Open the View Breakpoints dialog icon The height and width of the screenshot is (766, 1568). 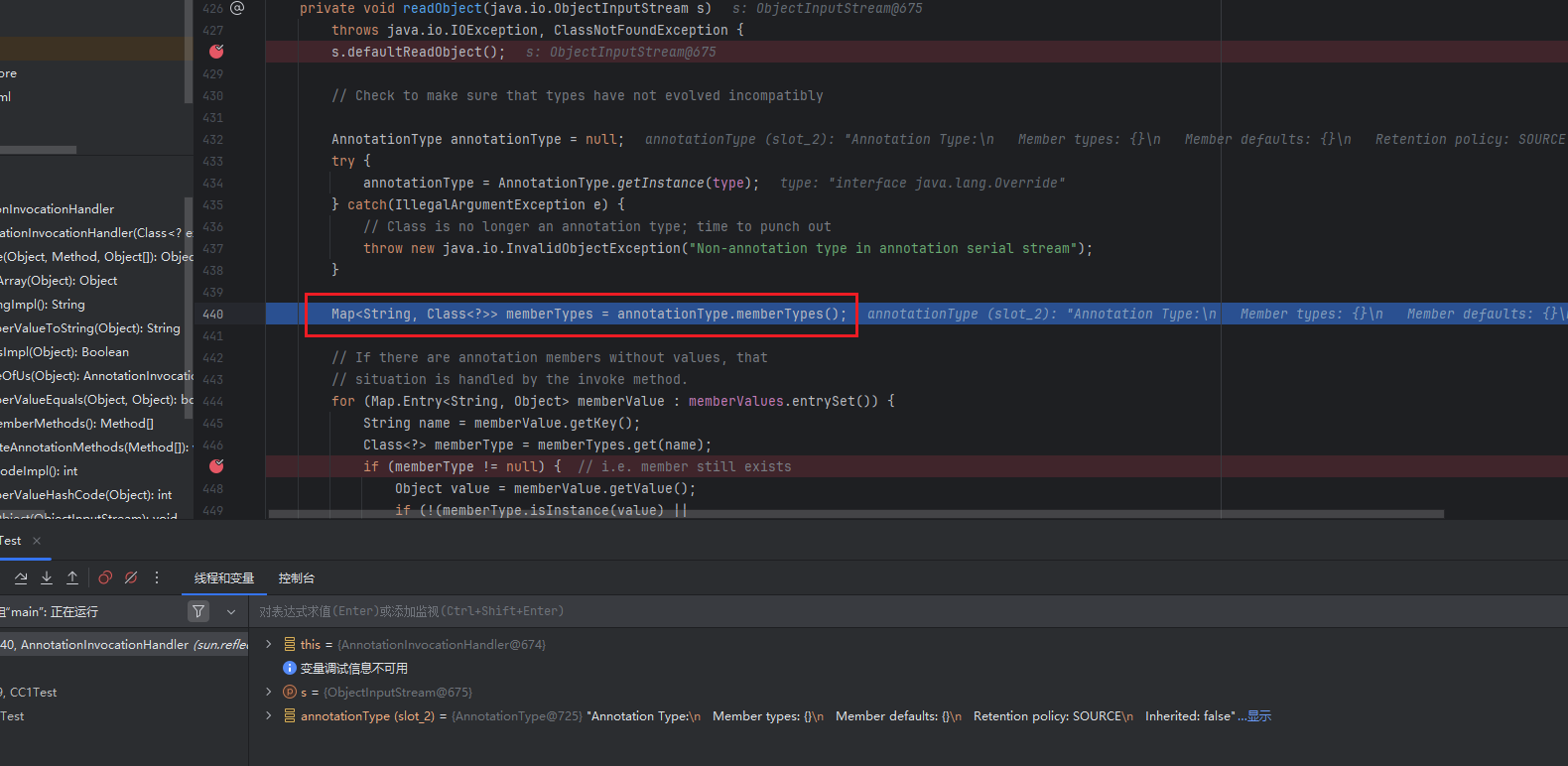coord(105,577)
